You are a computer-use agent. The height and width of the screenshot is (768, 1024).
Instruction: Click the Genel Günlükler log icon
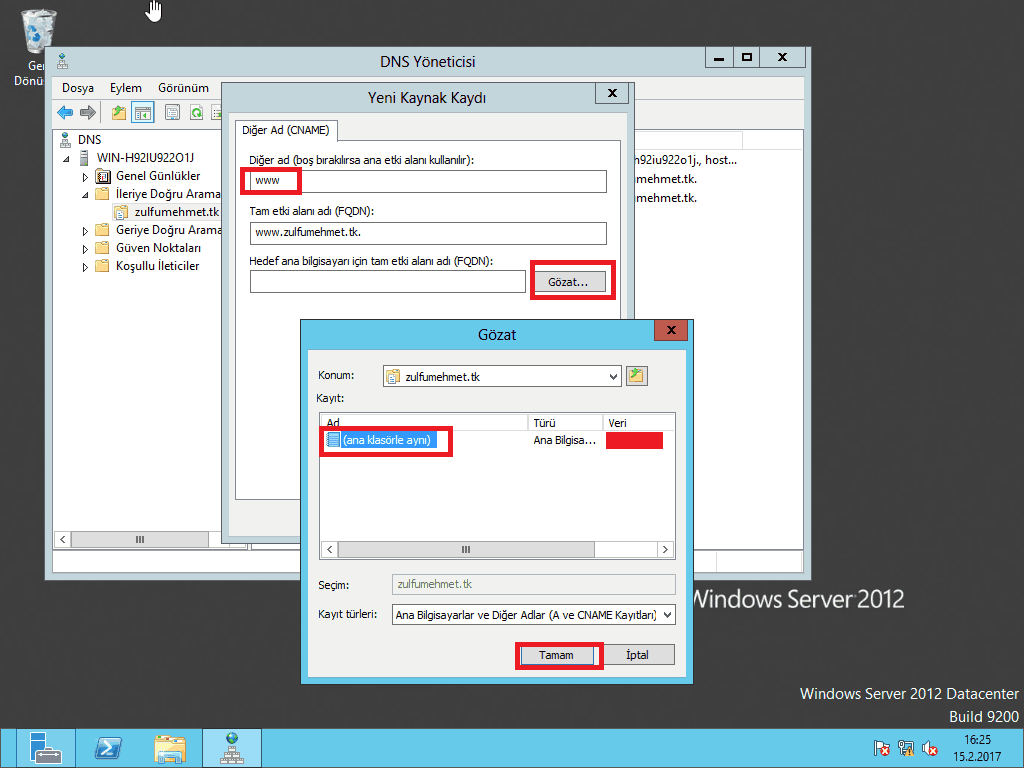(103, 176)
